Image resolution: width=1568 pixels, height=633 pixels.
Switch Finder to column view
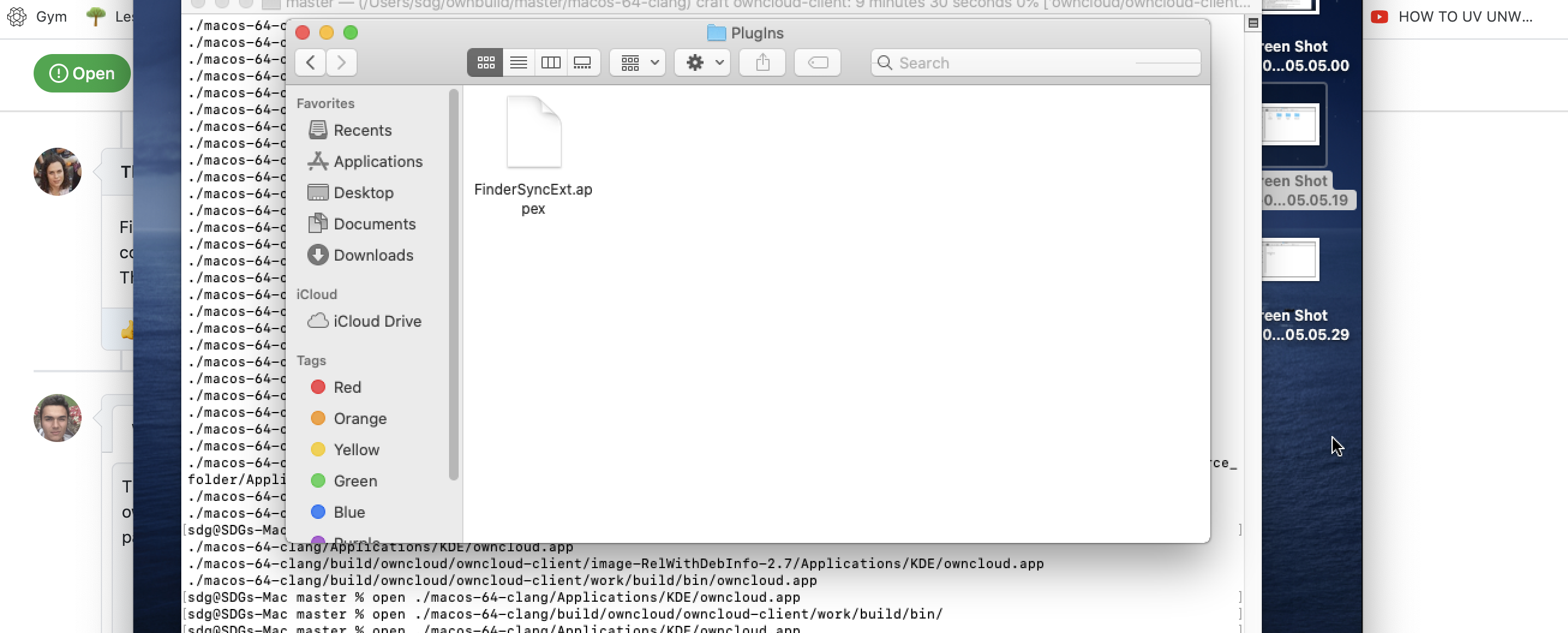551,62
